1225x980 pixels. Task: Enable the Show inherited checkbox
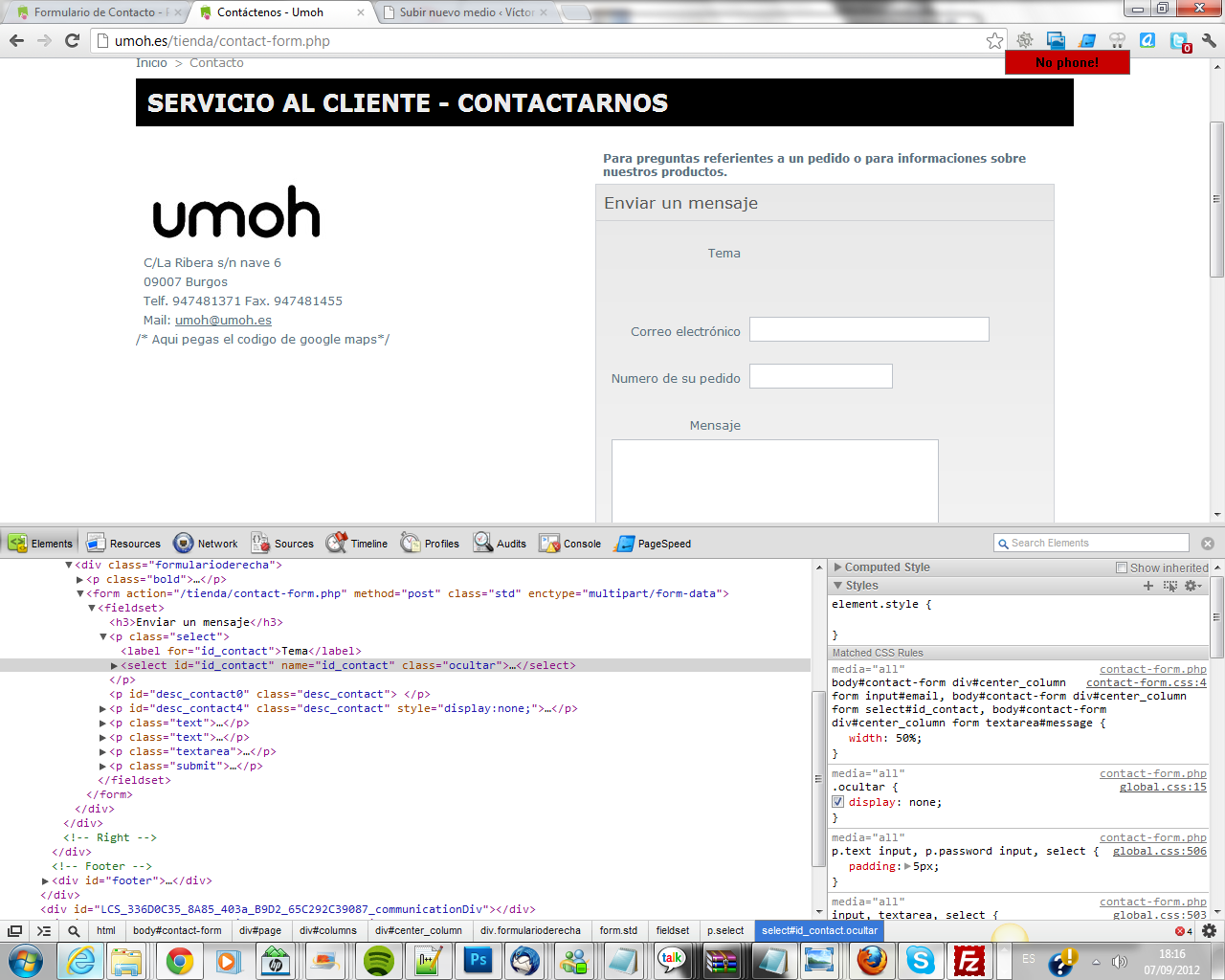coord(1122,568)
